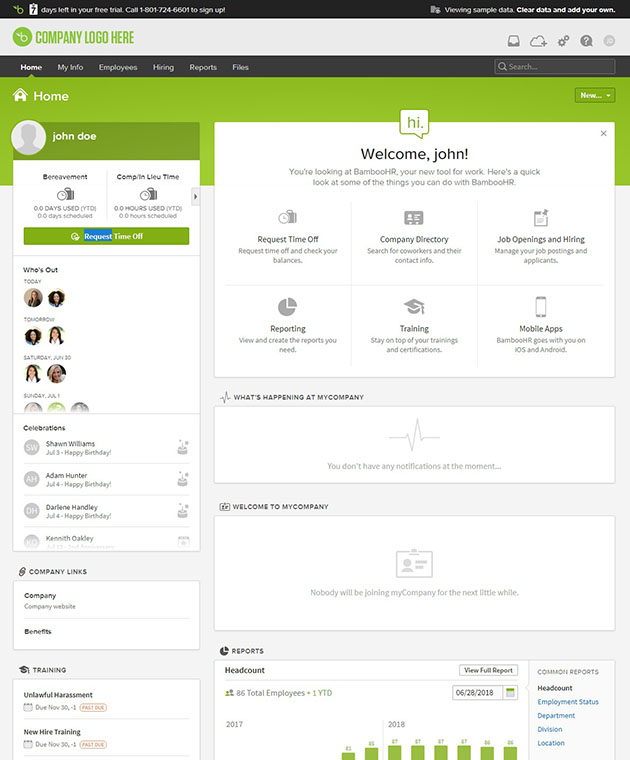
Task: Click second avatar under Saturday, Jun 30
Action: [x=56, y=373]
